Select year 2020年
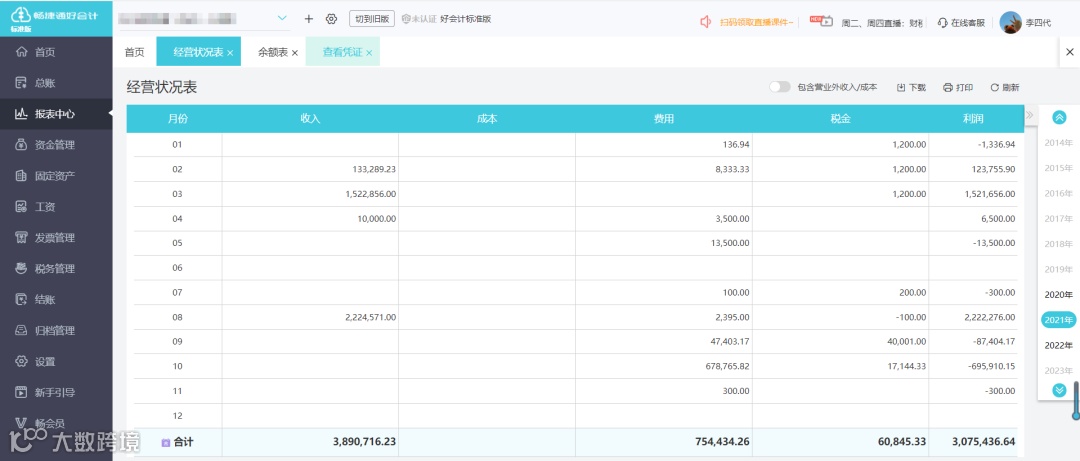The image size is (1080, 461). coord(1059,294)
